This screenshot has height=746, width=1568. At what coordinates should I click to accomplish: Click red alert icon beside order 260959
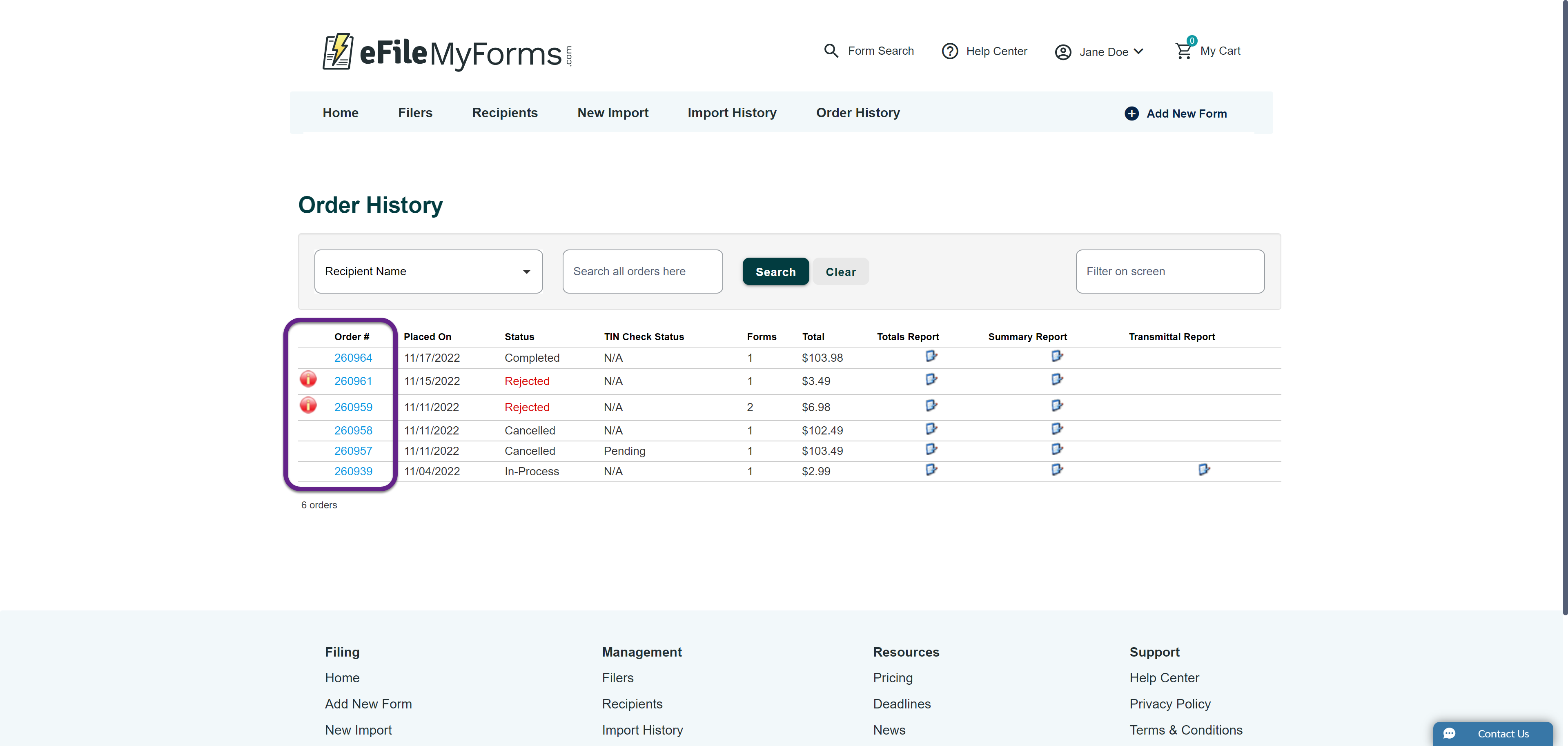(x=308, y=405)
